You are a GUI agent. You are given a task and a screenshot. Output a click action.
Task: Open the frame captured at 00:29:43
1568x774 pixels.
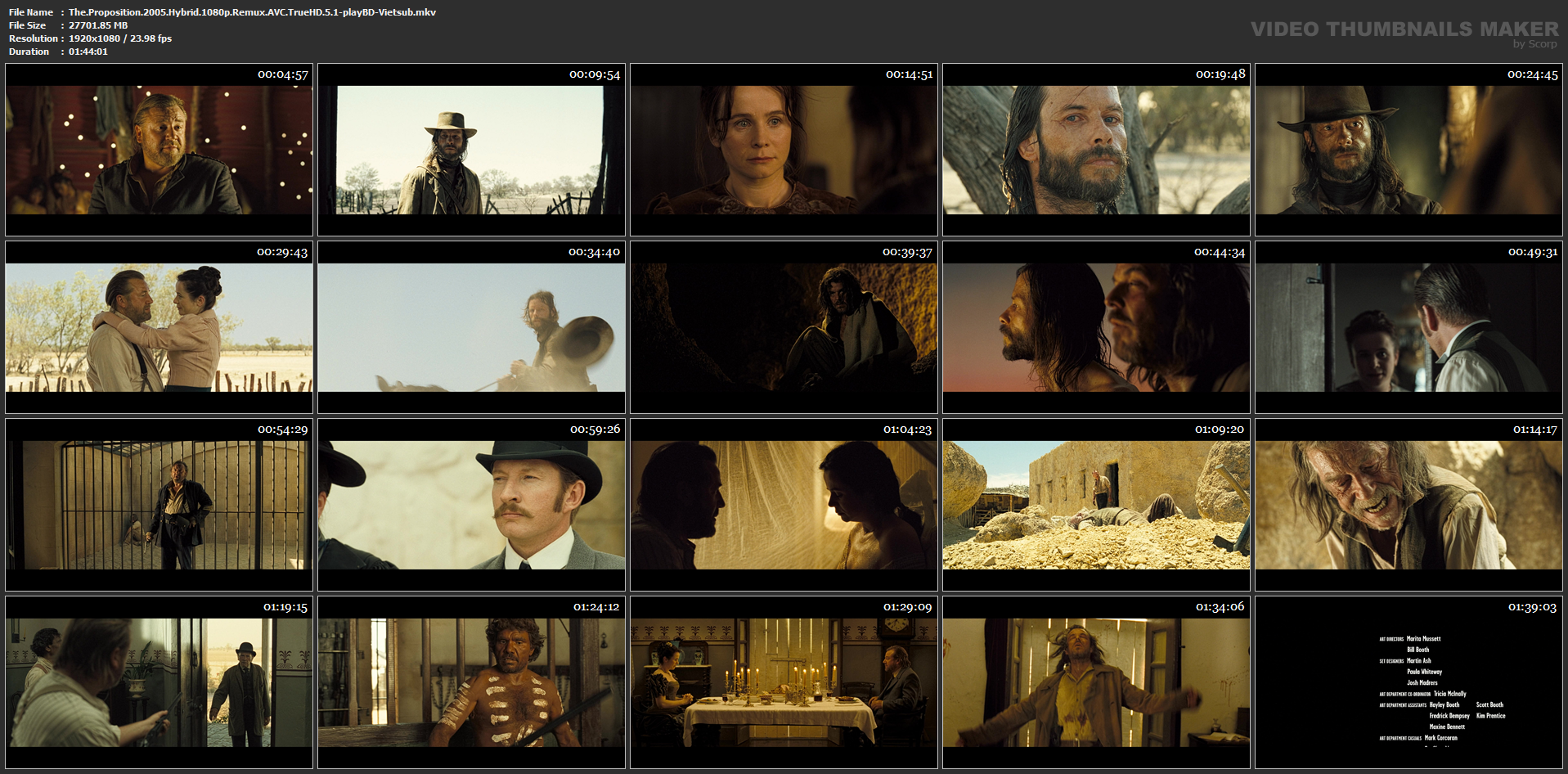coord(159,327)
